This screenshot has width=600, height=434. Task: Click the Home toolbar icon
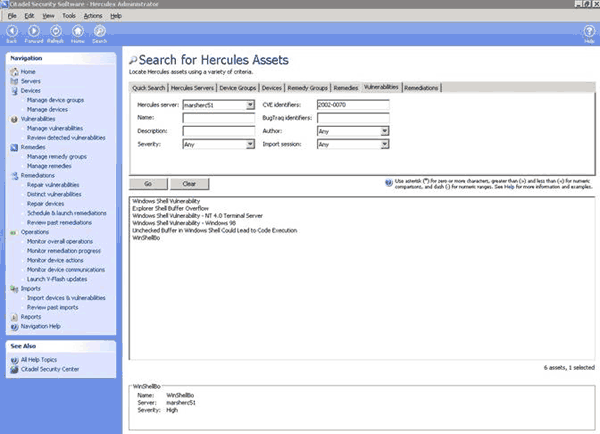pyautogui.click(x=77, y=33)
